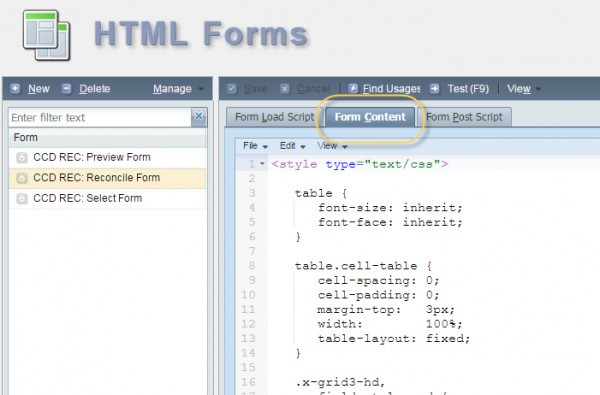The height and width of the screenshot is (395, 600).
Task: Open the Manage dropdown menu
Action: 178,89
